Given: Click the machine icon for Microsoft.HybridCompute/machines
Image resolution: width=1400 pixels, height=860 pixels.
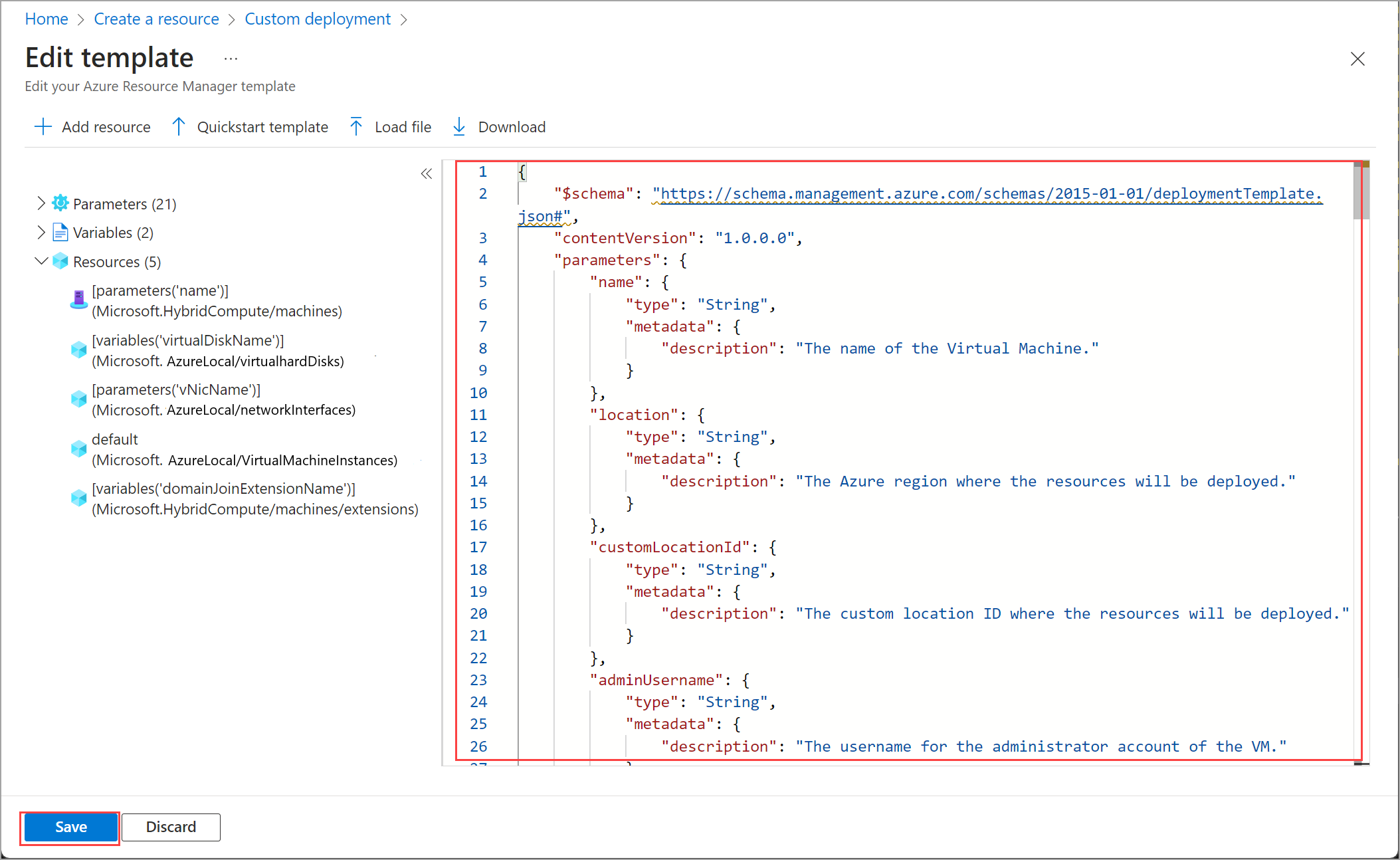Looking at the screenshot, I should pyautogui.click(x=78, y=300).
